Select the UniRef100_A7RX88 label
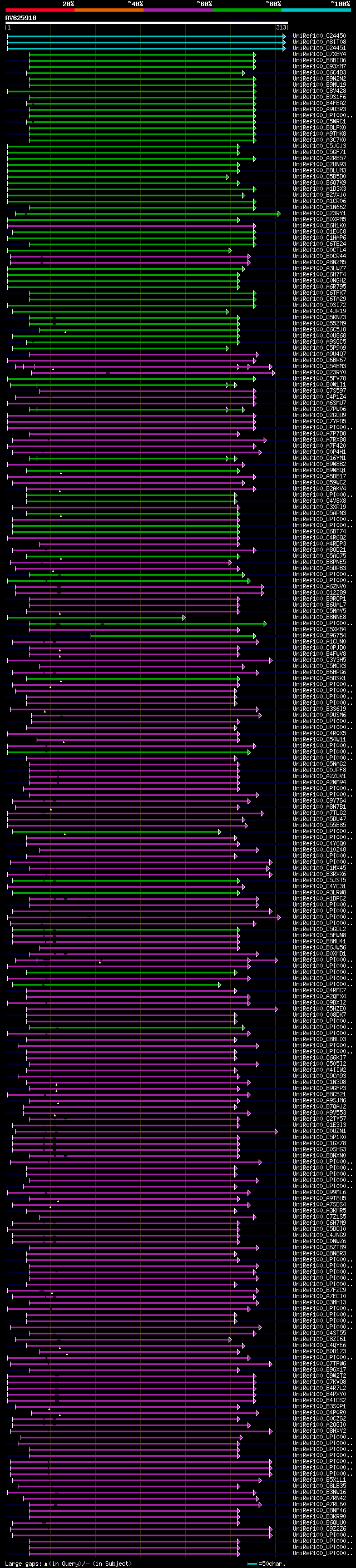Viewport: 356px width, 1568px height. [319, 440]
